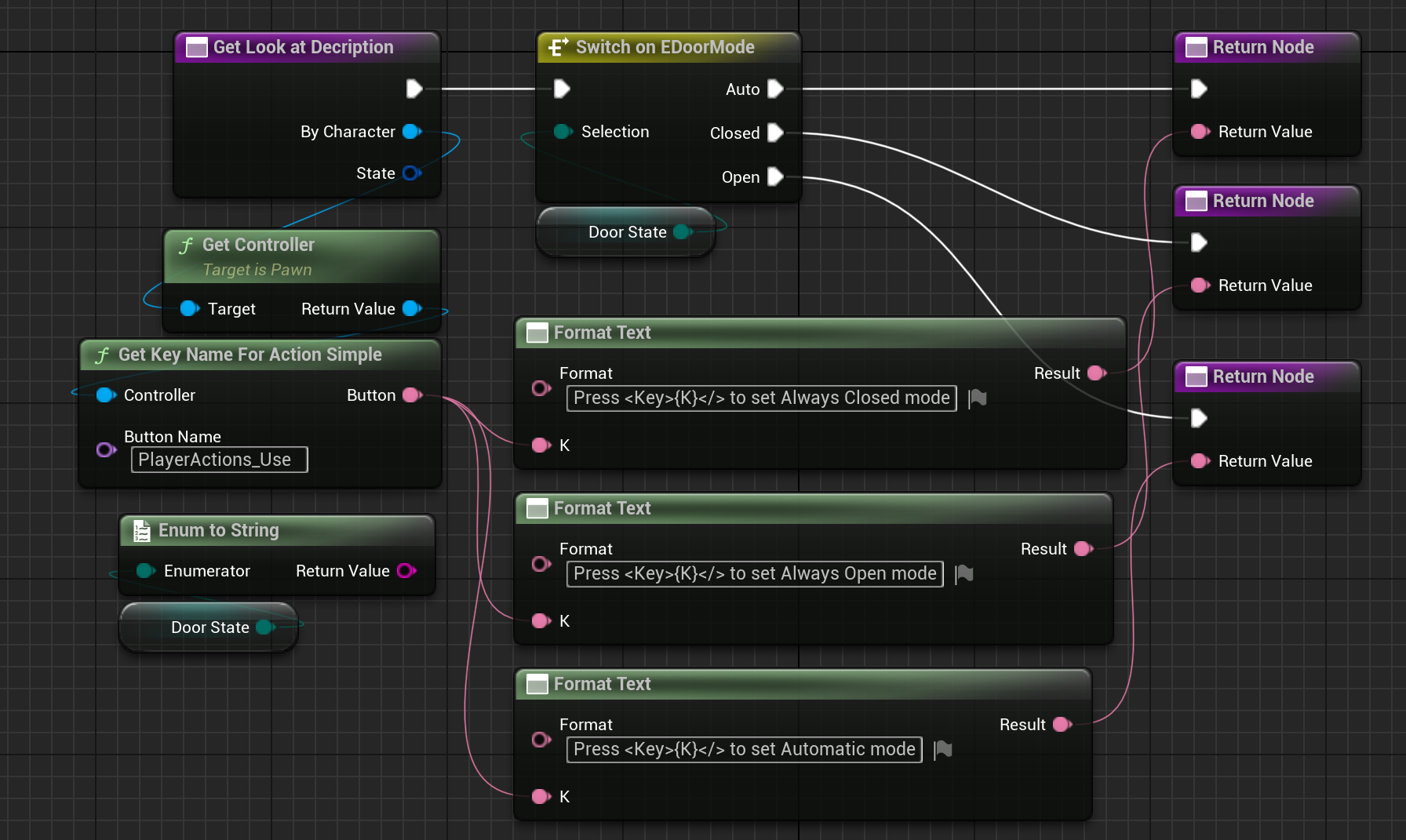The height and width of the screenshot is (840, 1406).
Task: Click the exec input pin on Switch on EDoorMode
Action: click(562, 89)
